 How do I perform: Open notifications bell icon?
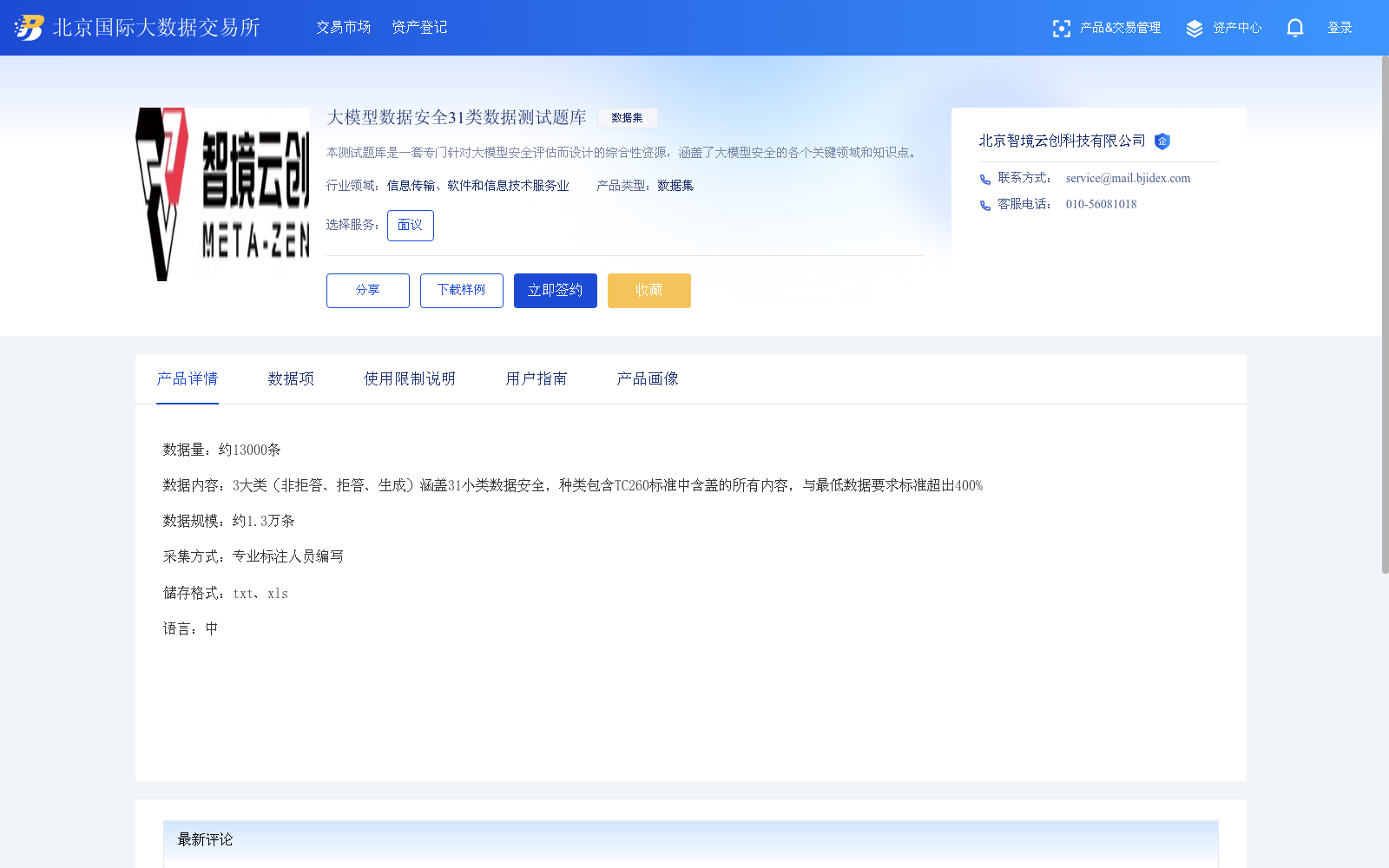click(1295, 28)
